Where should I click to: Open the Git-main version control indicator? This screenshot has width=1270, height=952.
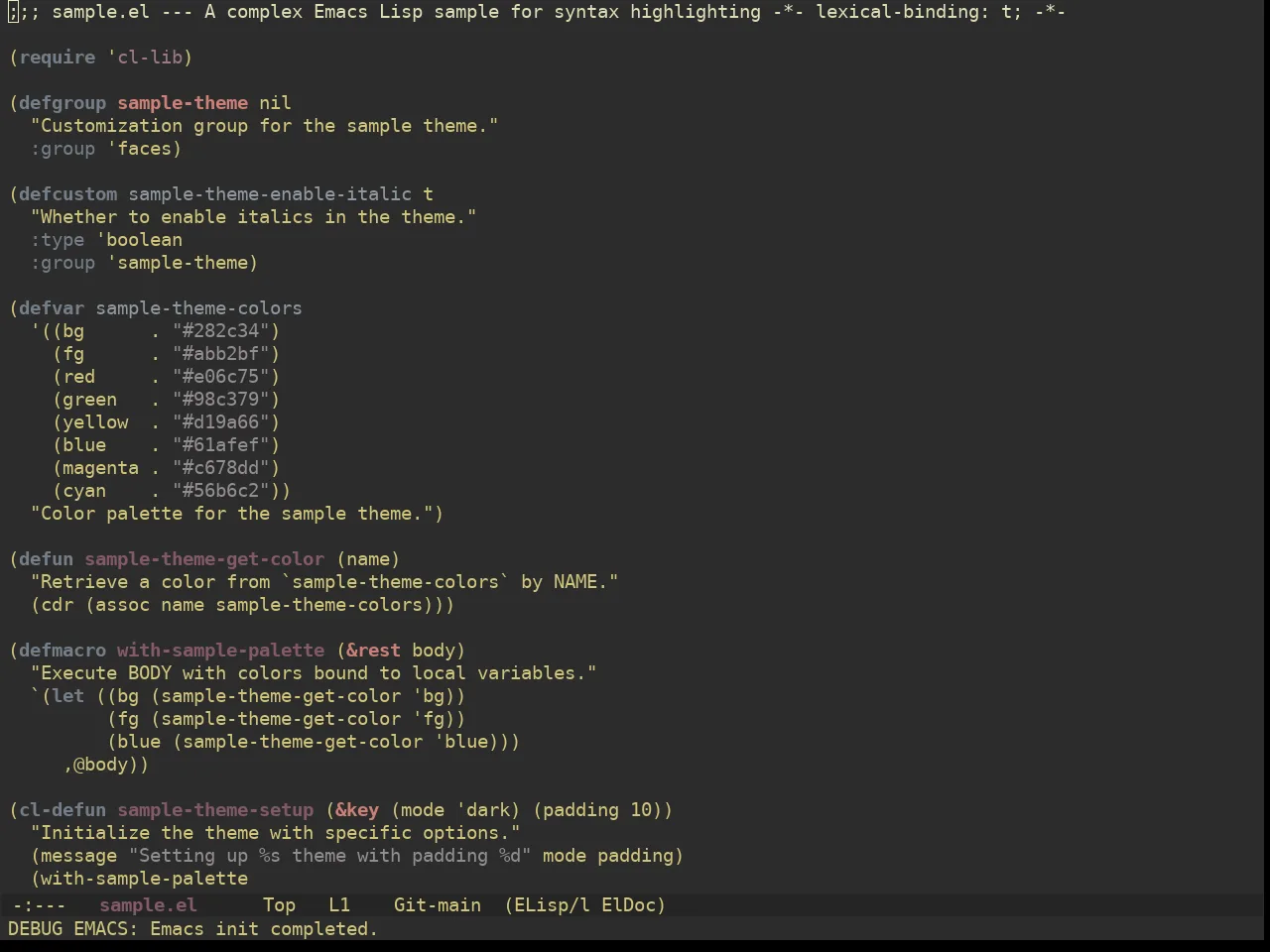click(x=438, y=905)
